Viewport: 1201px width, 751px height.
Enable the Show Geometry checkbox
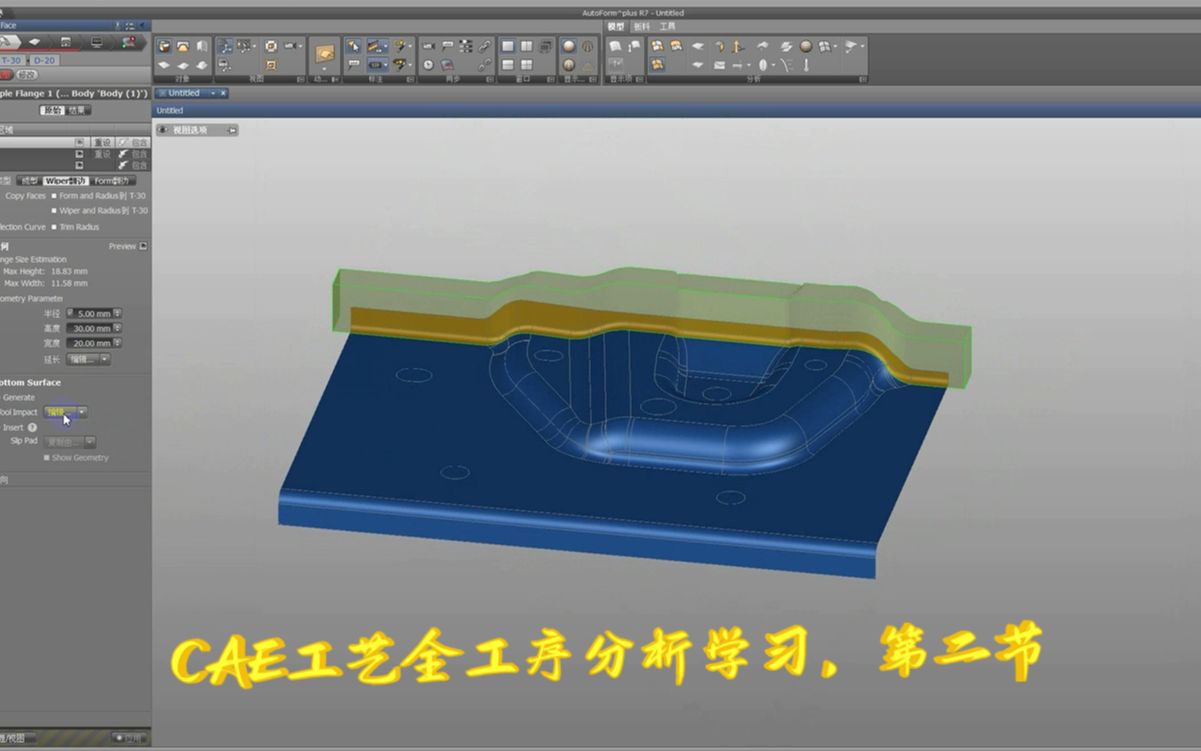(46, 457)
